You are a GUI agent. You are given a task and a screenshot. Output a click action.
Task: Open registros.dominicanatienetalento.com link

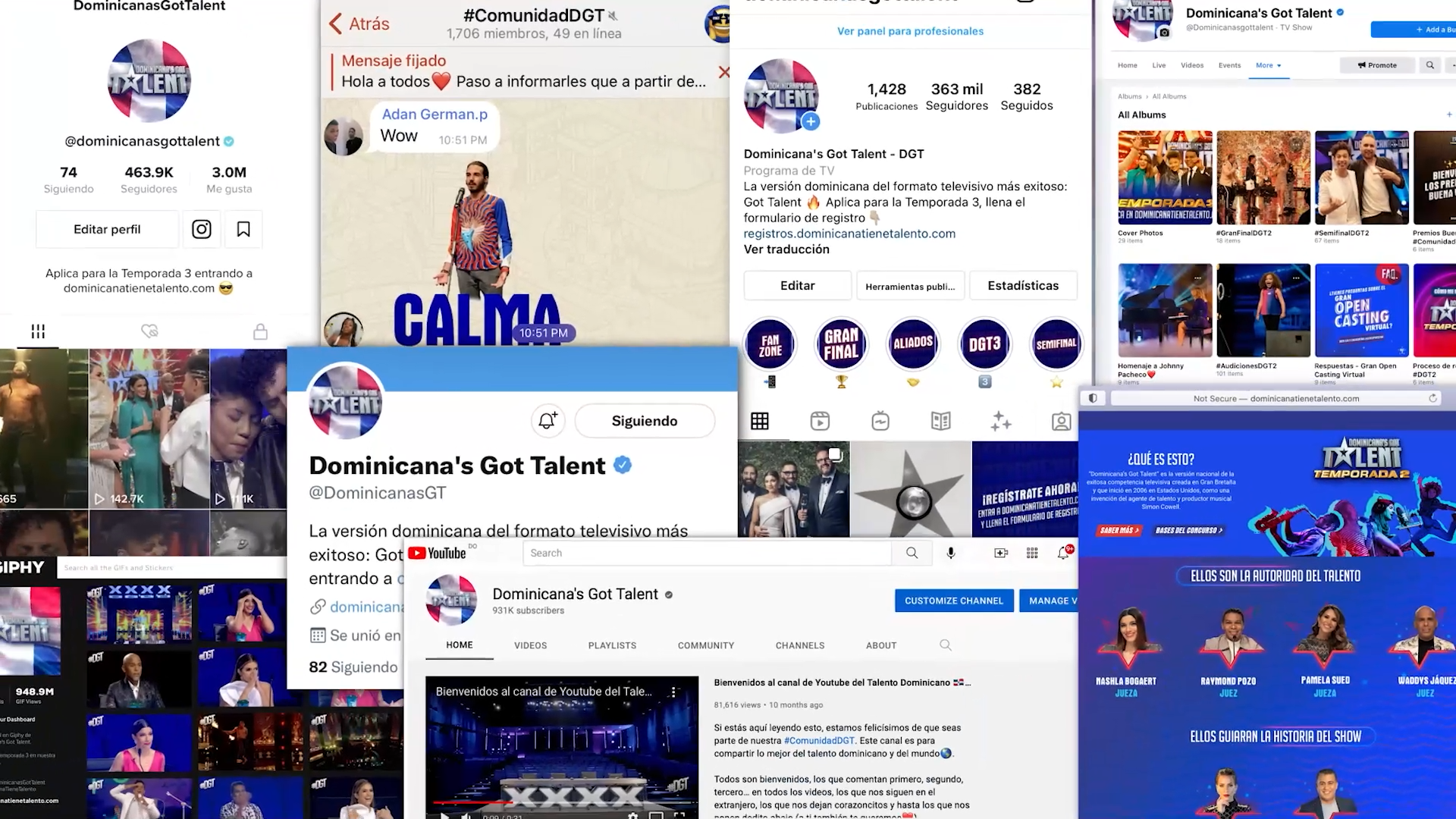pyautogui.click(x=849, y=234)
